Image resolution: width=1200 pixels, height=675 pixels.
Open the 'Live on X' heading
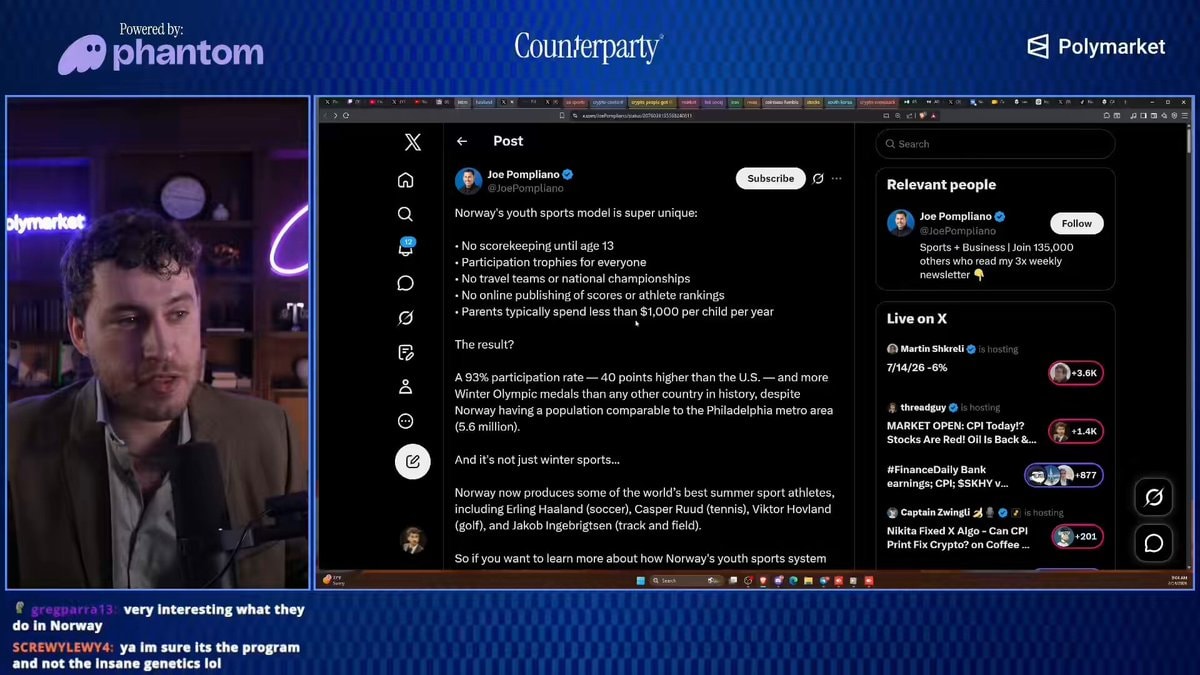pyautogui.click(x=917, y=318)
